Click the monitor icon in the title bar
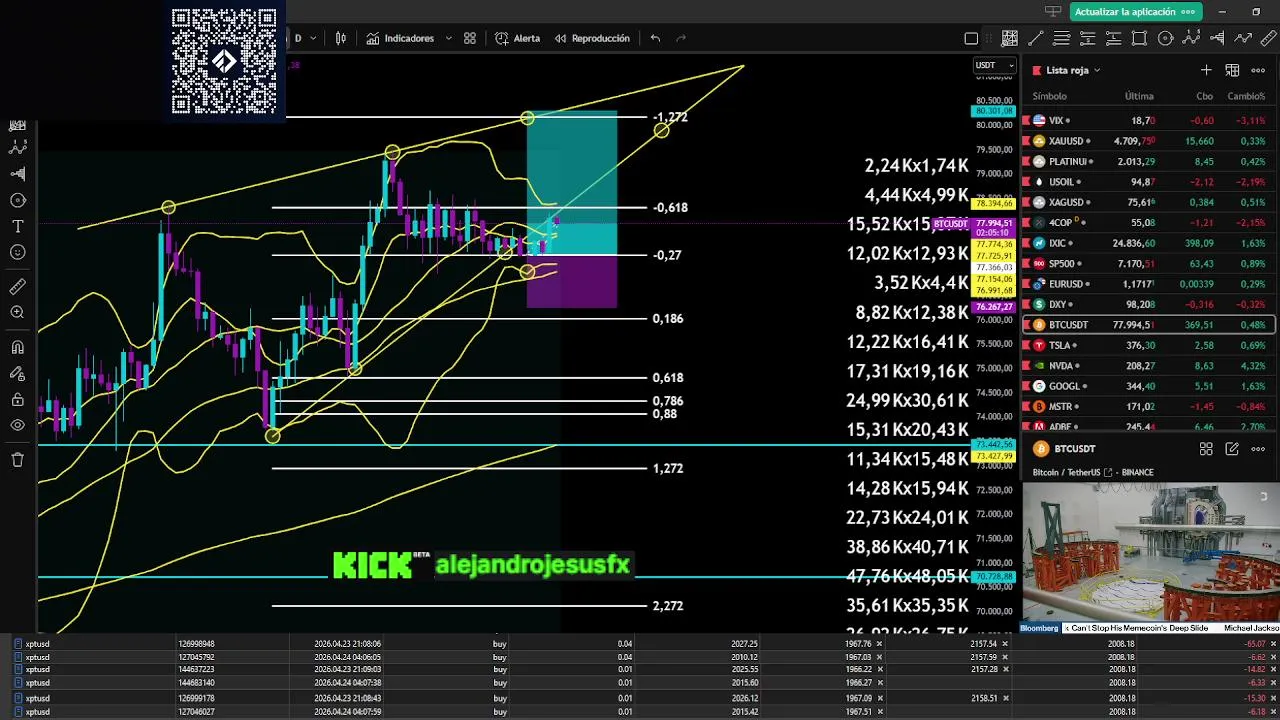The height and width of the screenshot is (720, 1280). tap(1053, 11)
